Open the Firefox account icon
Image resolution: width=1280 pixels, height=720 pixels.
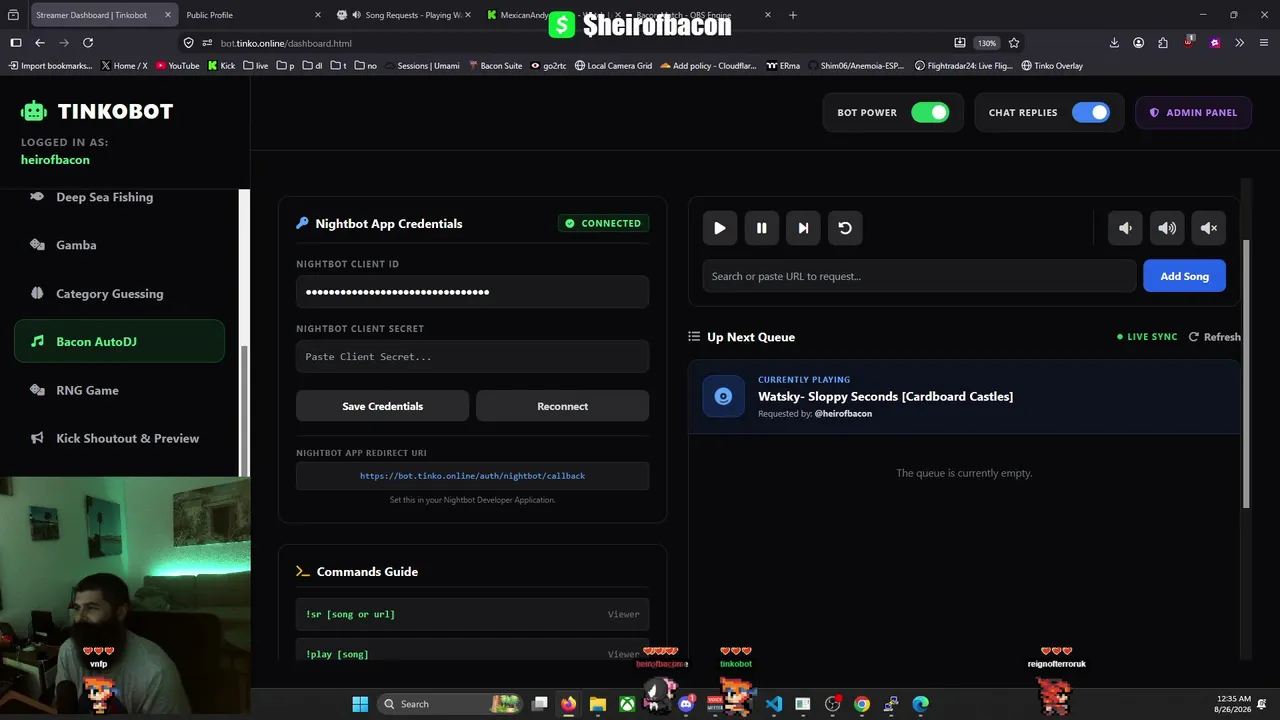coord(1138,43)
